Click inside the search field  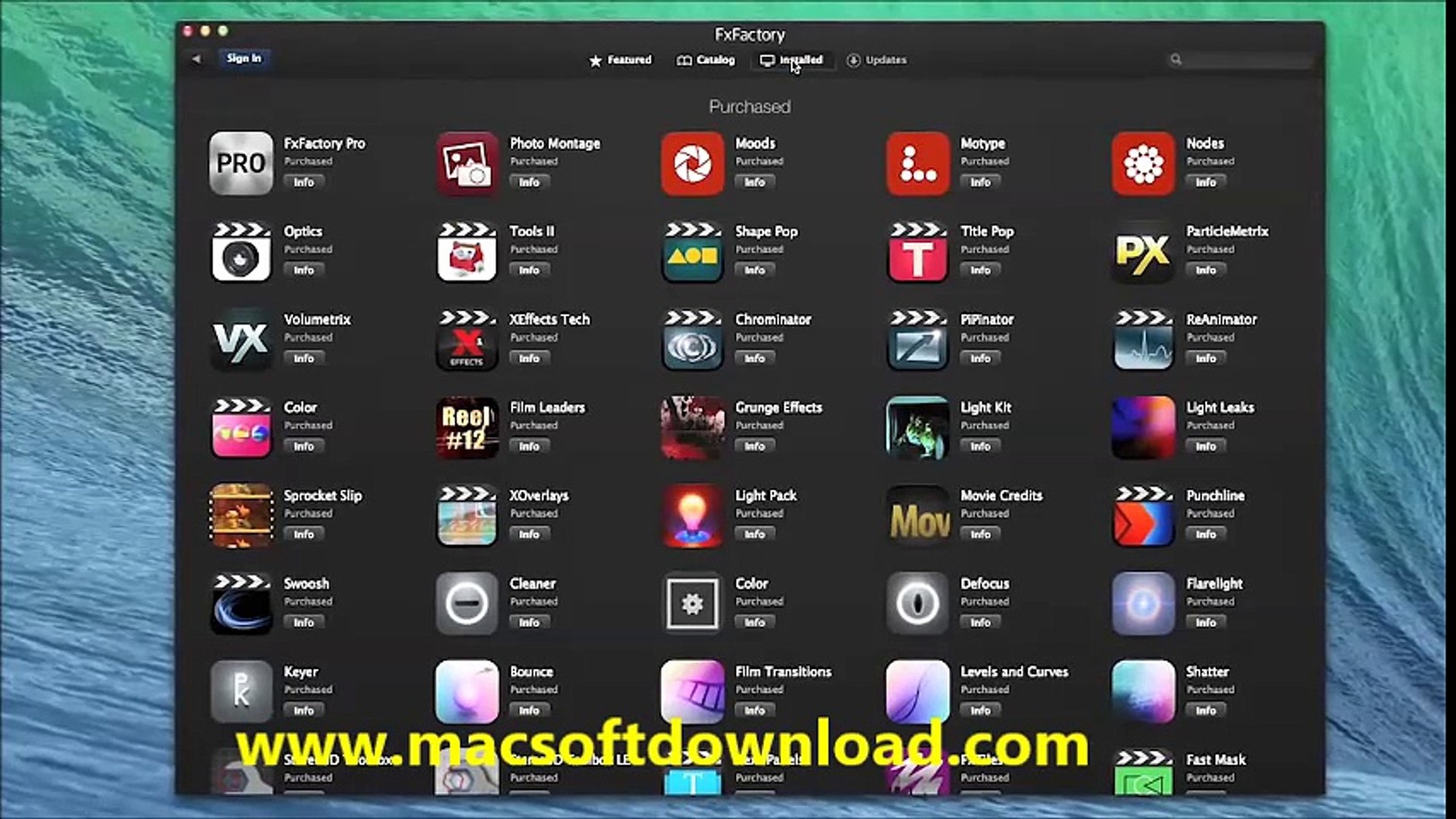click(x=1243, y=60)
